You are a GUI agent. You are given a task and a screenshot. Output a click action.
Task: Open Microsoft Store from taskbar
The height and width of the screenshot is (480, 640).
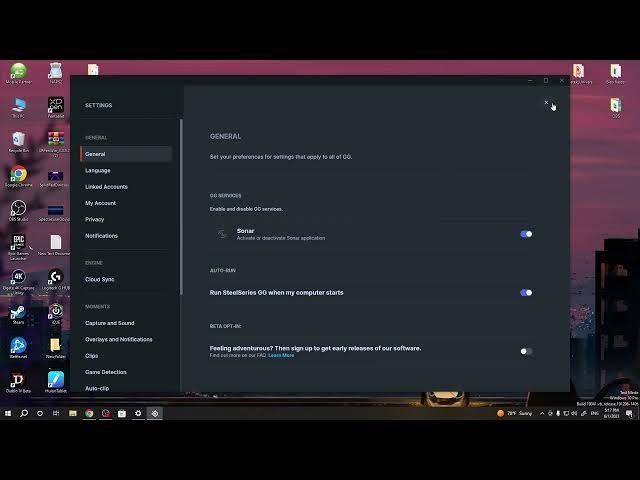click(x=122, y=413)
